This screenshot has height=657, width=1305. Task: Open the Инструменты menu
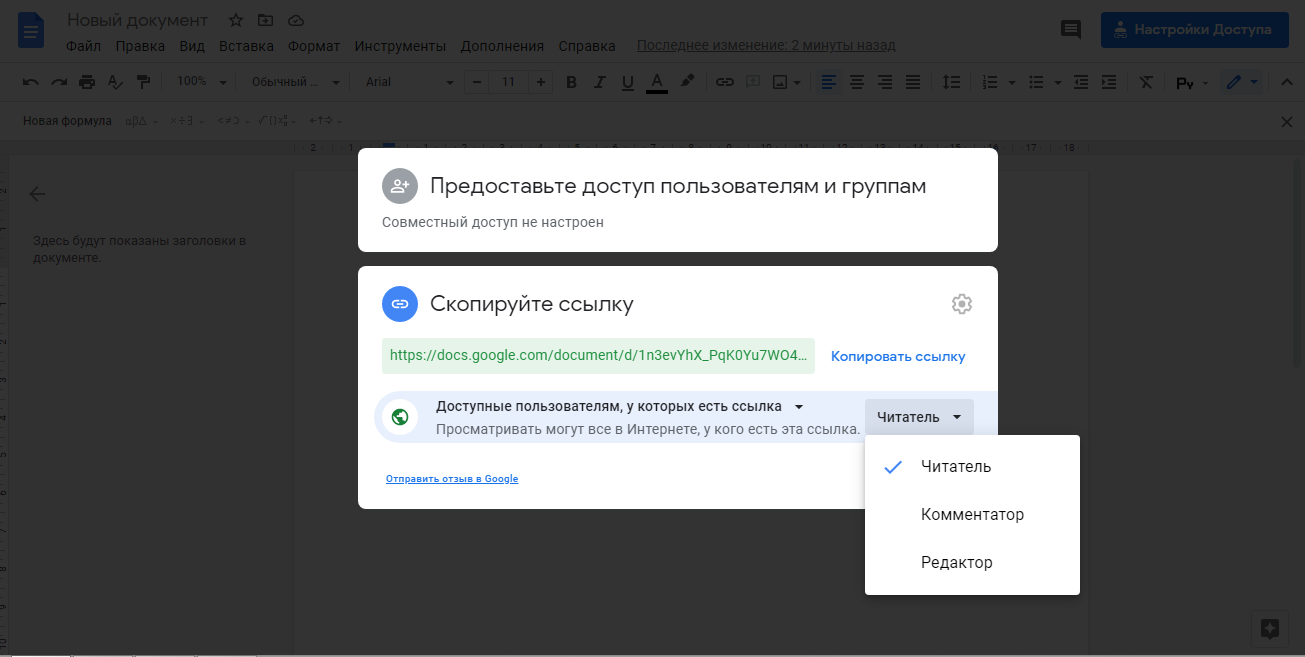[x=400, y=46]
